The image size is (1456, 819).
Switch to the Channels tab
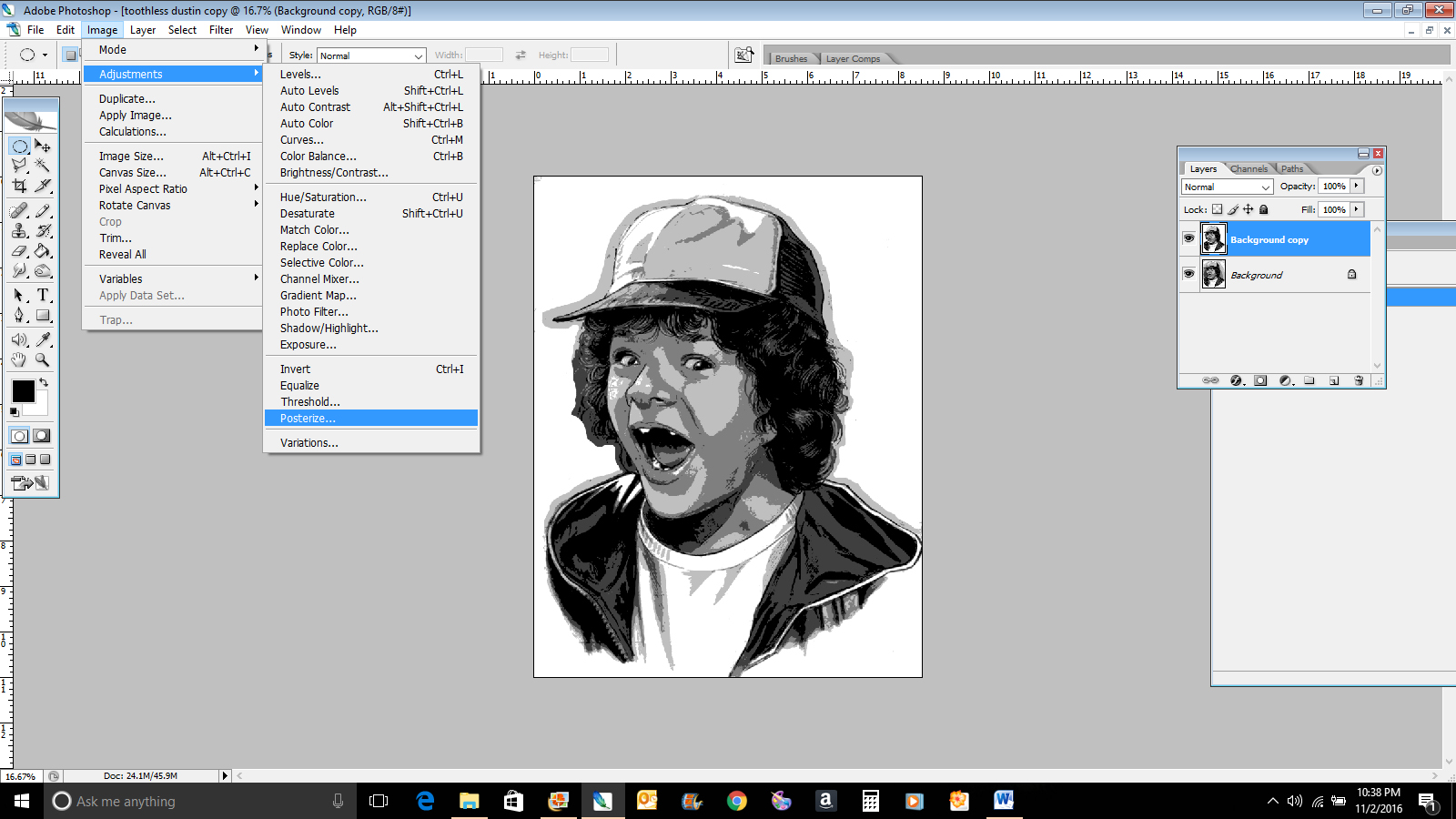1249,169
